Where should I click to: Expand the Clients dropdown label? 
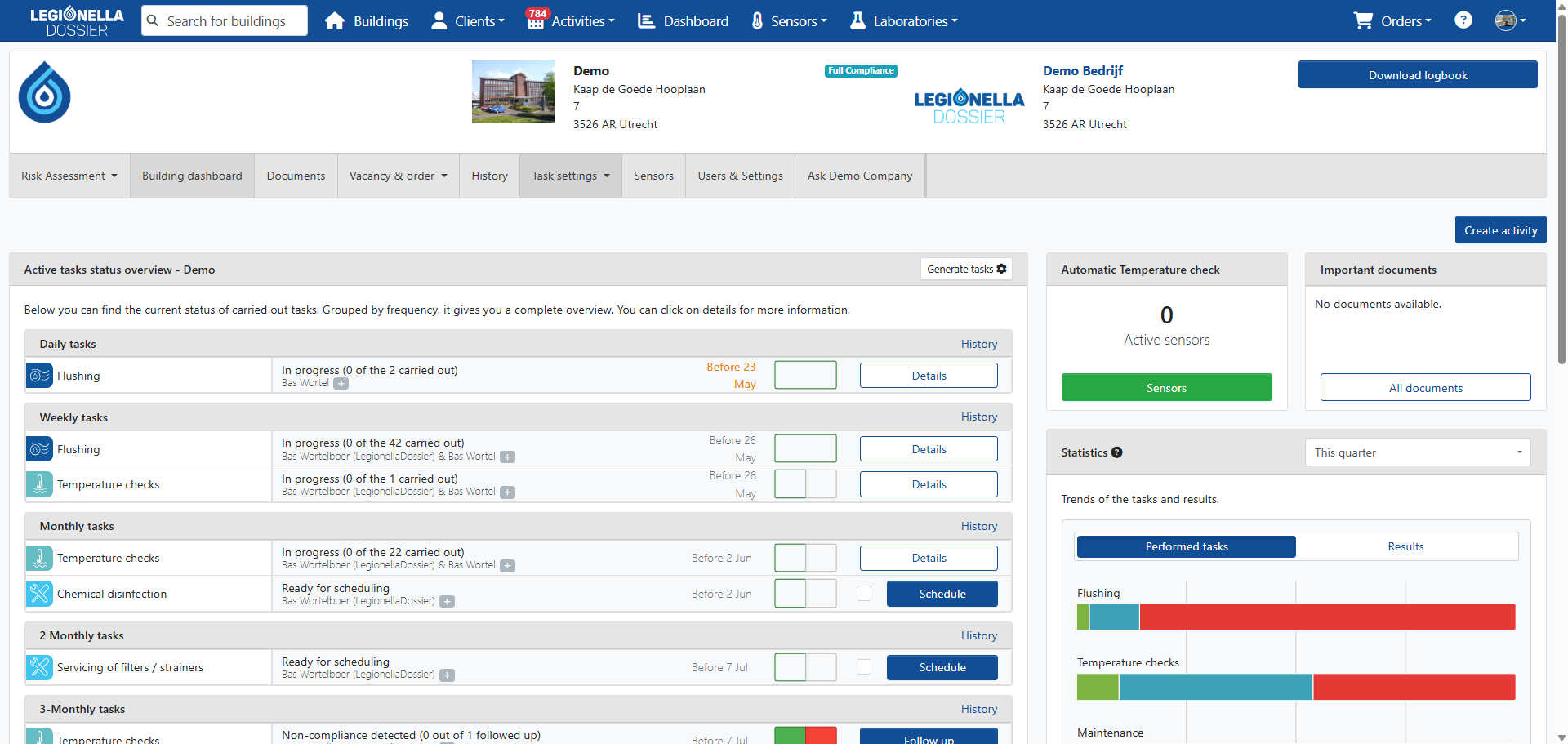pos(479,21)
